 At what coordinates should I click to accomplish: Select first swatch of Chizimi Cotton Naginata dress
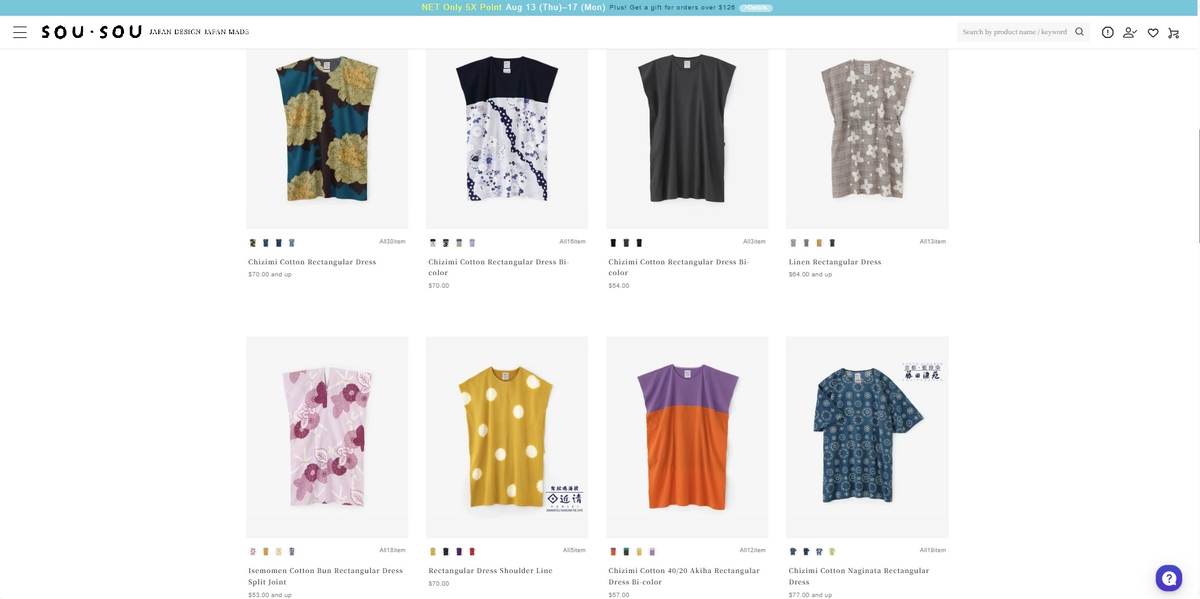(793, 551)
